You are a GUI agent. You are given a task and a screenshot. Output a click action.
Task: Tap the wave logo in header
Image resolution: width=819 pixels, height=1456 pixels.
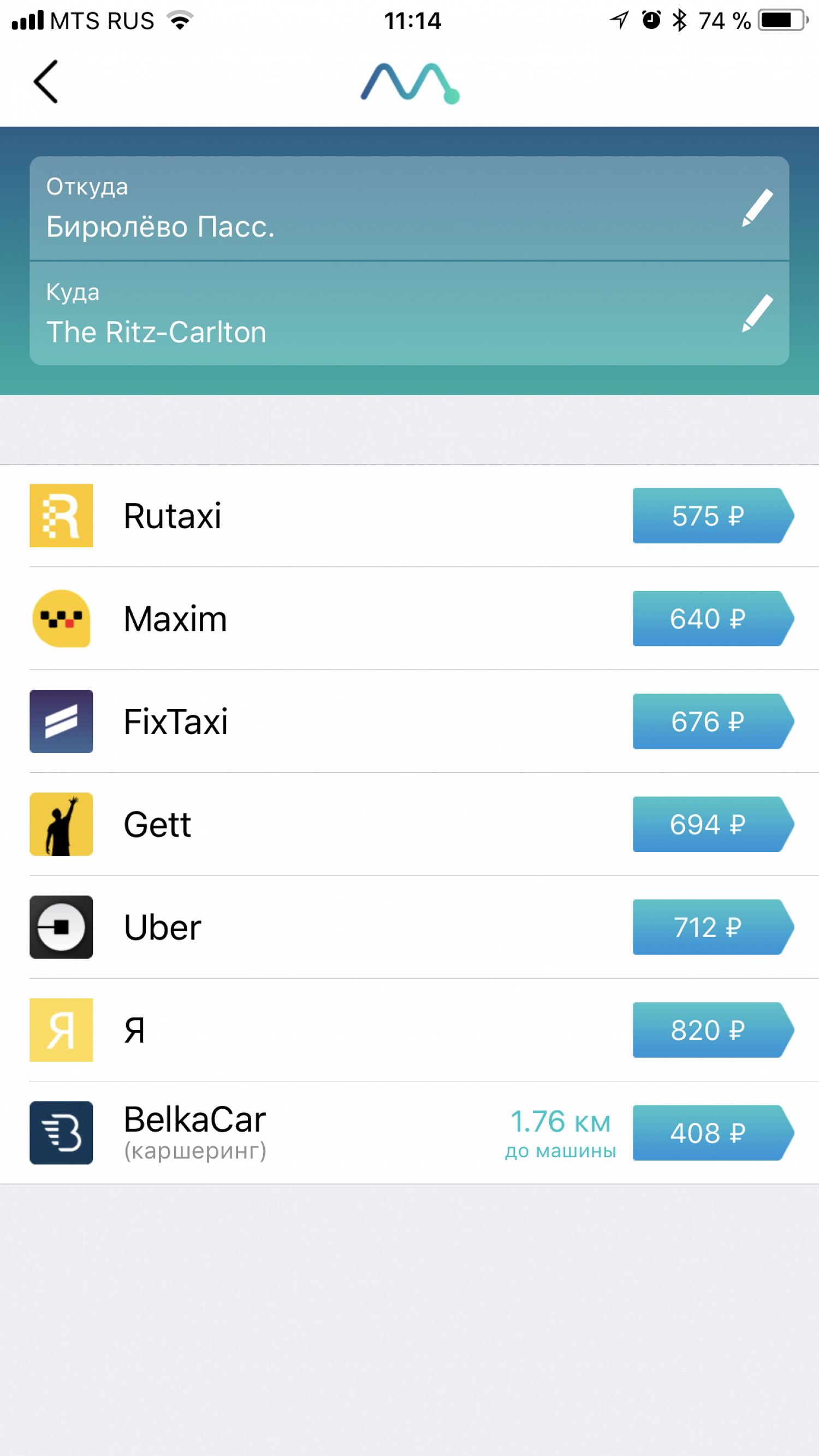(x=410, y=82)
